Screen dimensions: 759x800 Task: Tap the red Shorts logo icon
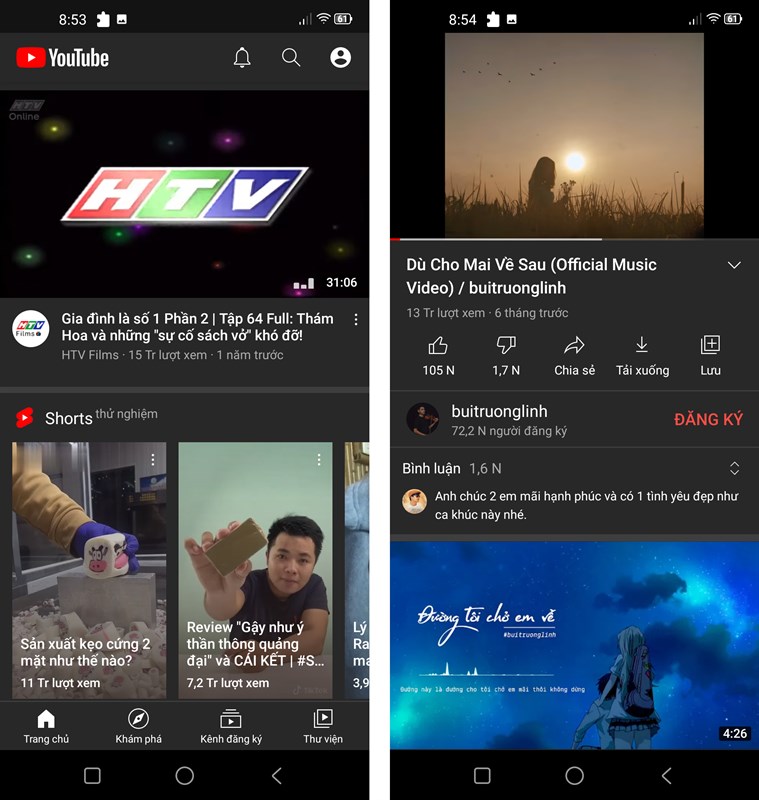tap(24, 418)
